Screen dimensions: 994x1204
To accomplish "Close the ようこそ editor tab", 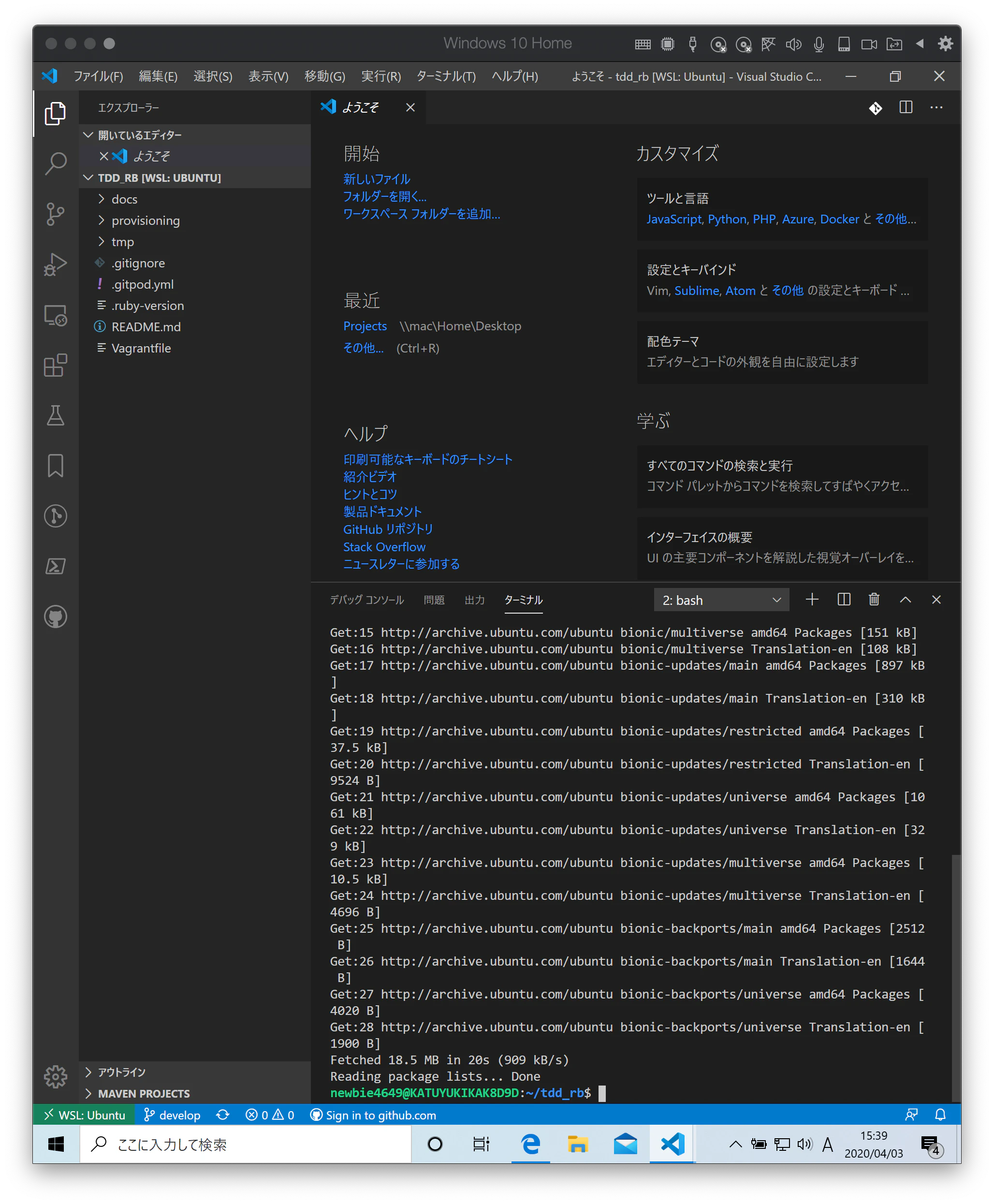I will (410, 108).
